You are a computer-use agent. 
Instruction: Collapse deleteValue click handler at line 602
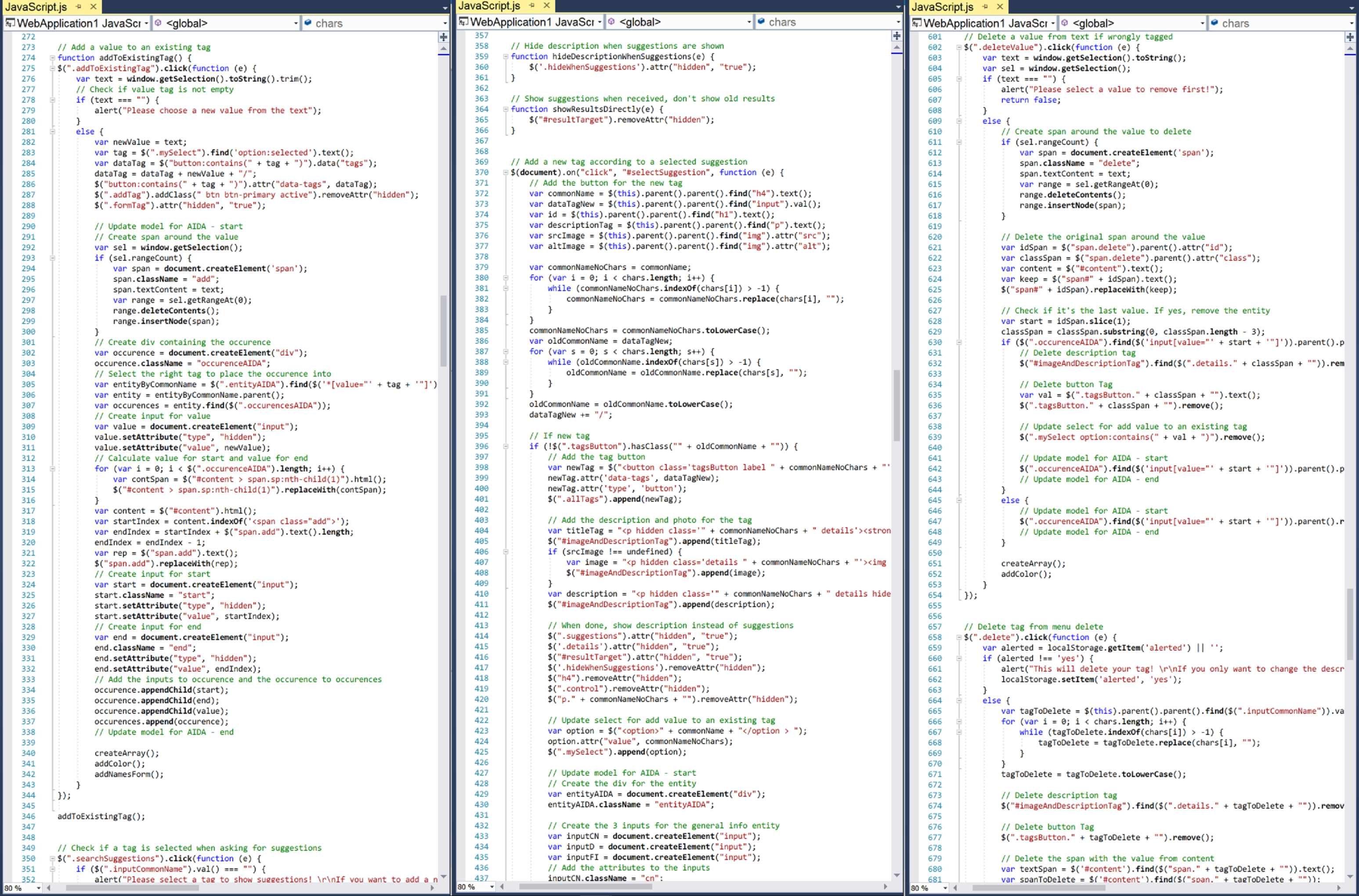959,47
